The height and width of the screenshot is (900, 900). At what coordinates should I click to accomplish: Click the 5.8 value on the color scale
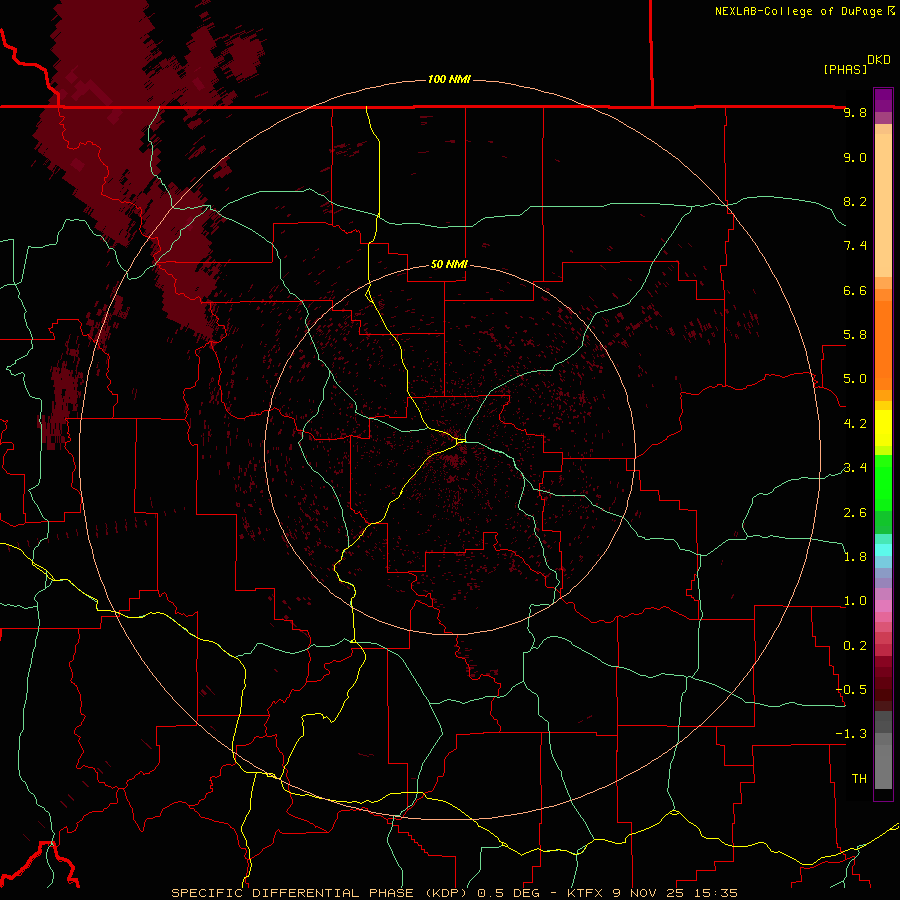click(855, 335)
